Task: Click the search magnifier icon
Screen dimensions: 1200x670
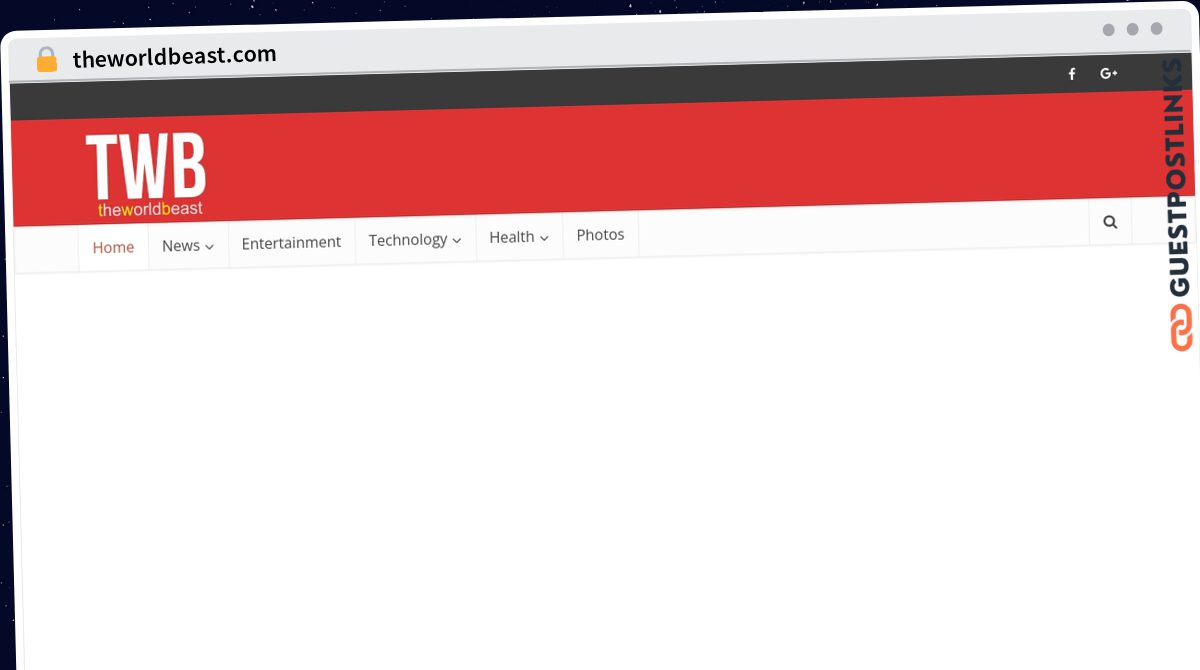Action: (x=1110, y=222)
